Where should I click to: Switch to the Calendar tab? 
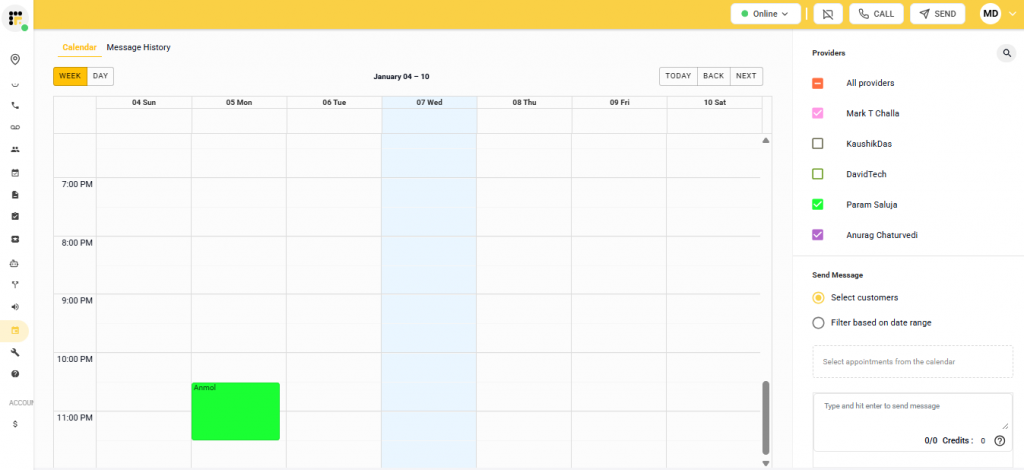click(x=80, y=48)
